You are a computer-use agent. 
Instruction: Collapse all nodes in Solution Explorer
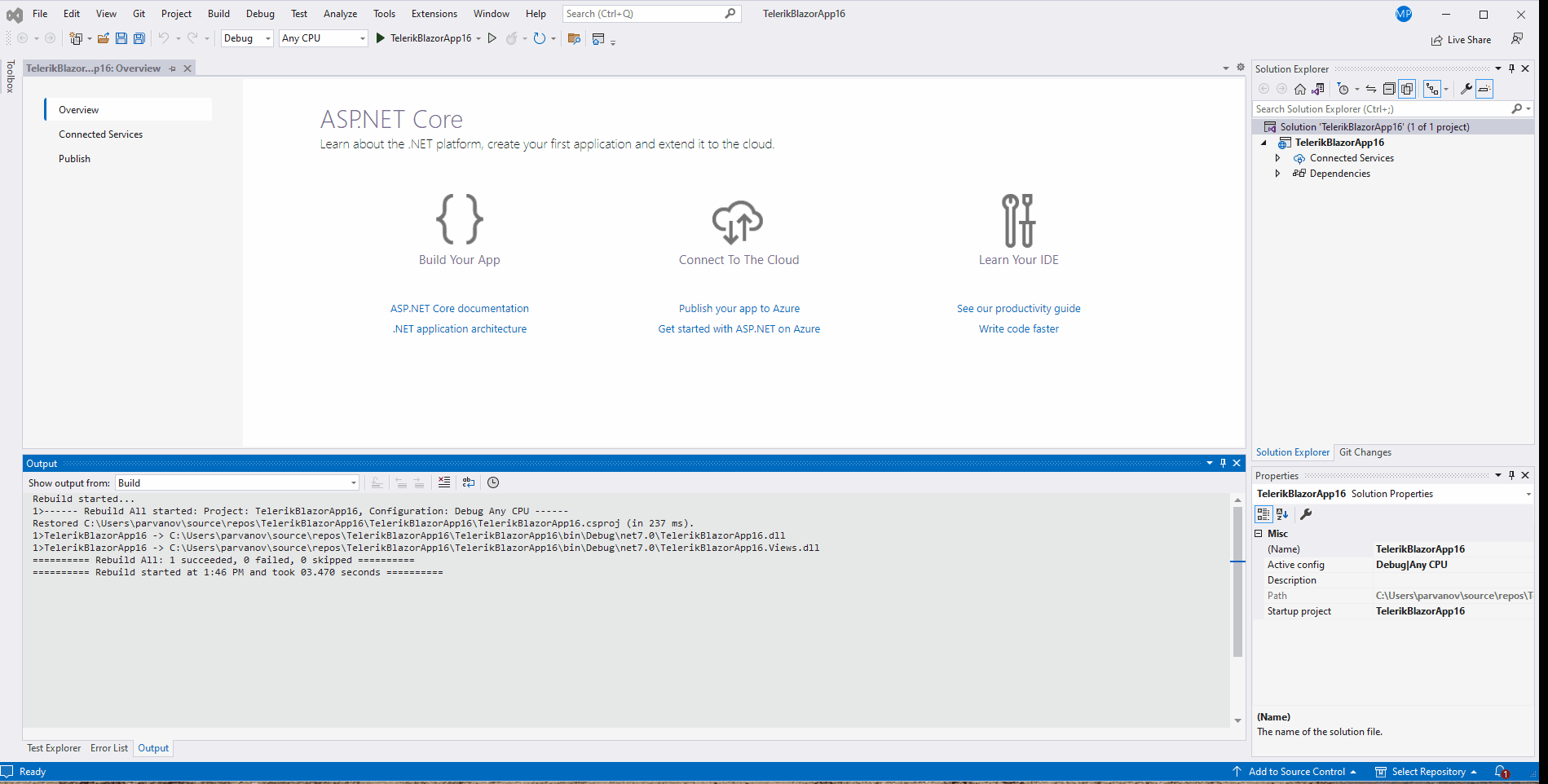(x=1389, y=89)
